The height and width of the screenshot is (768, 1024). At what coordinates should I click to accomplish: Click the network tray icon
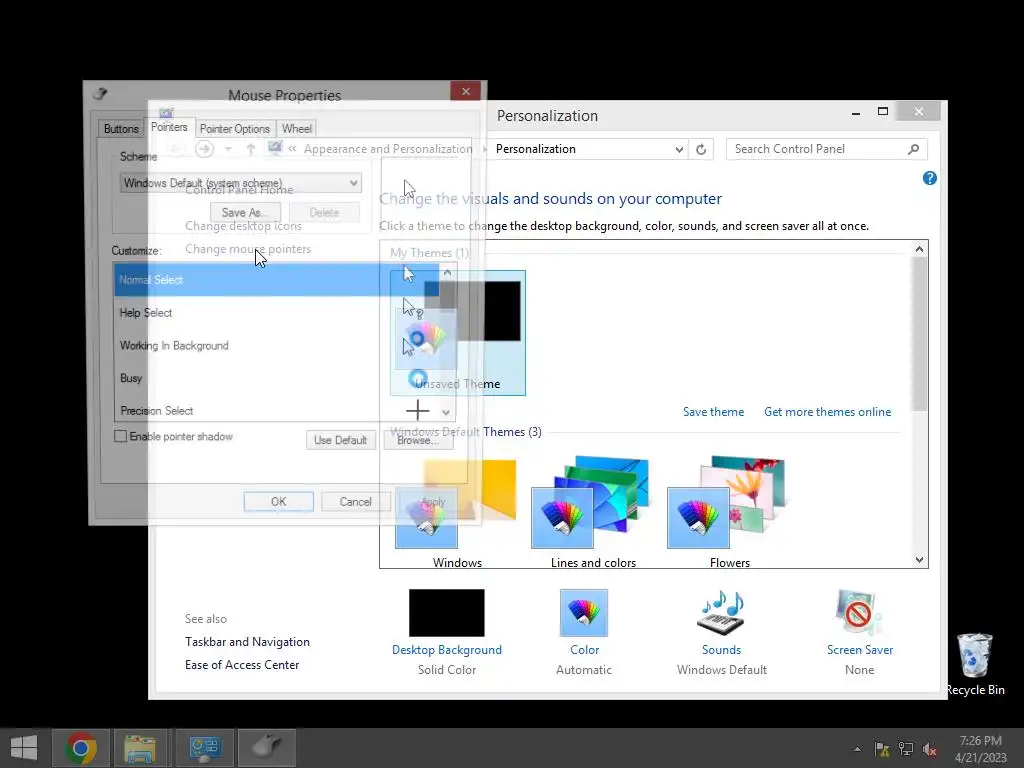[x=906, y=749]
